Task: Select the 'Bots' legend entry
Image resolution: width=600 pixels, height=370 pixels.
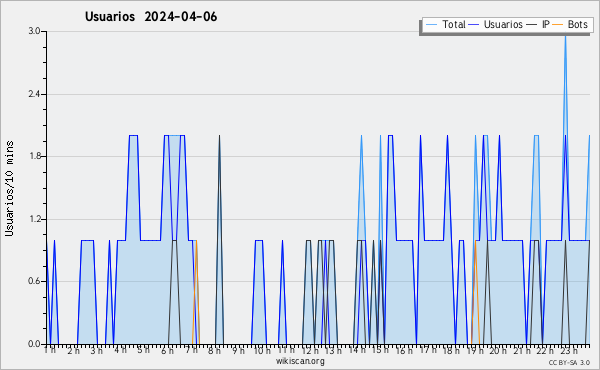Action: 570,24
